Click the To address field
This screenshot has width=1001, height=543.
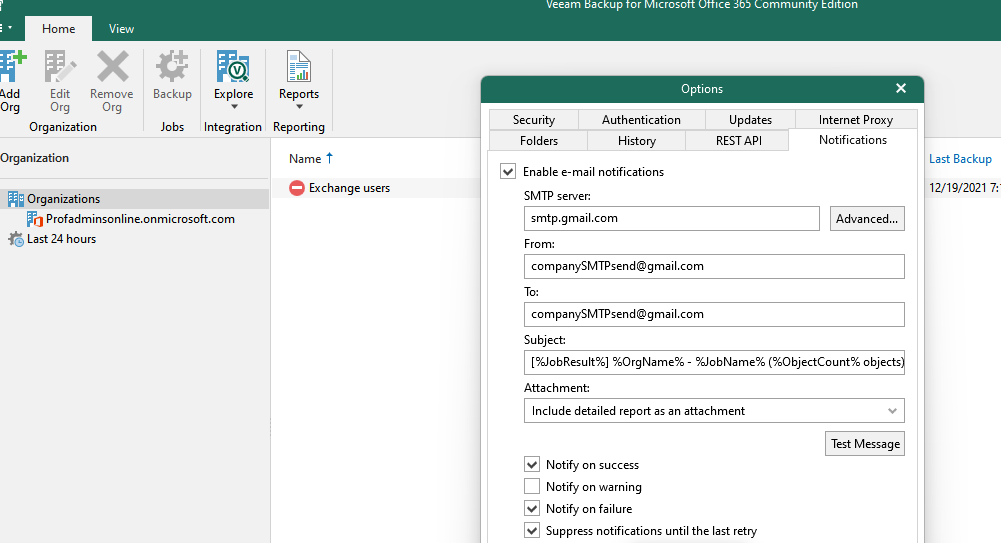pyautogui.click(x=714, y=314)
